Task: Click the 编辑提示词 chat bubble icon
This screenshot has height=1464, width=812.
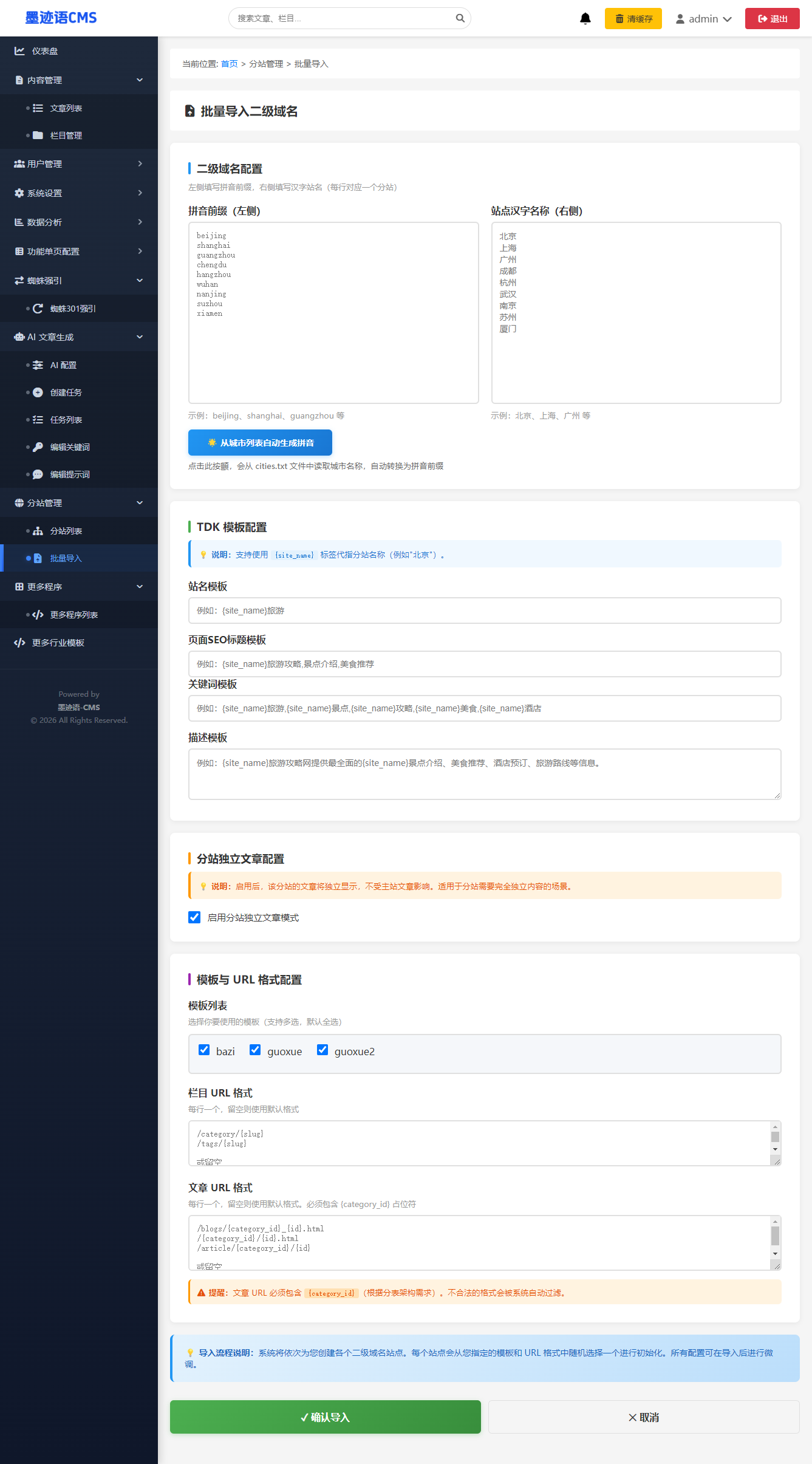Action: tap(38, 474)
